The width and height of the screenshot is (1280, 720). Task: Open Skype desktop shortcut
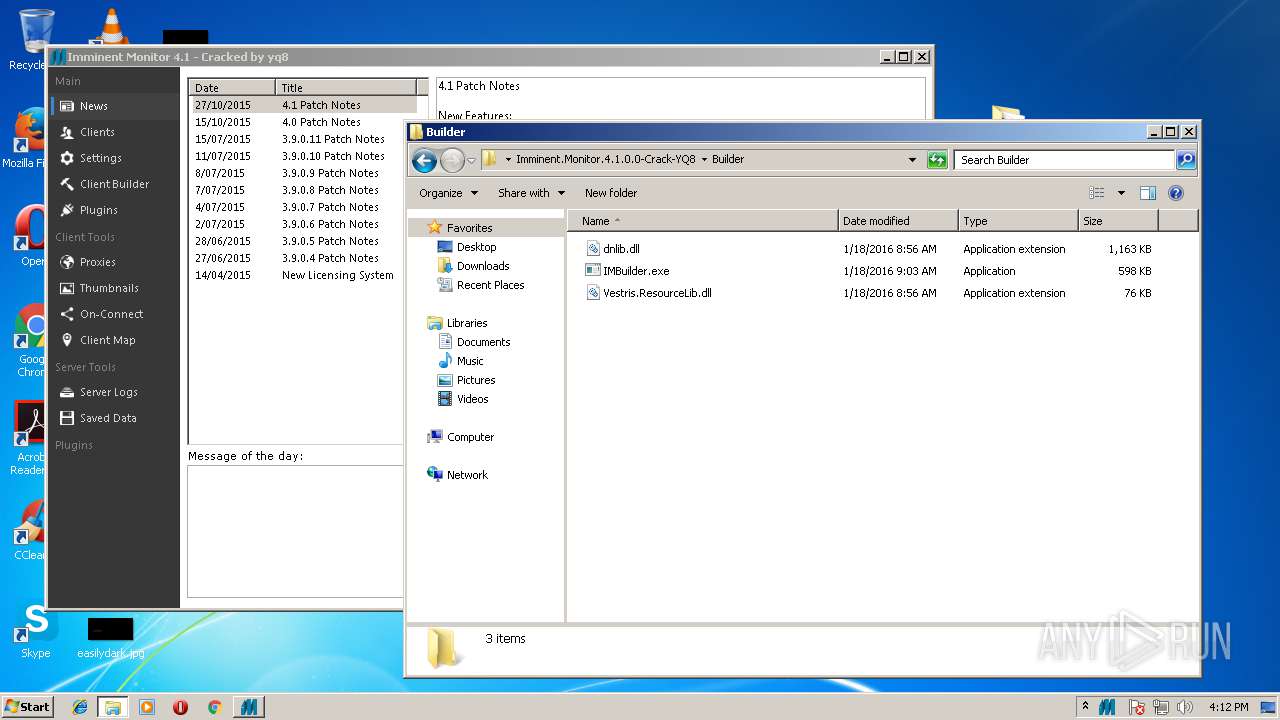coord(36,632)
